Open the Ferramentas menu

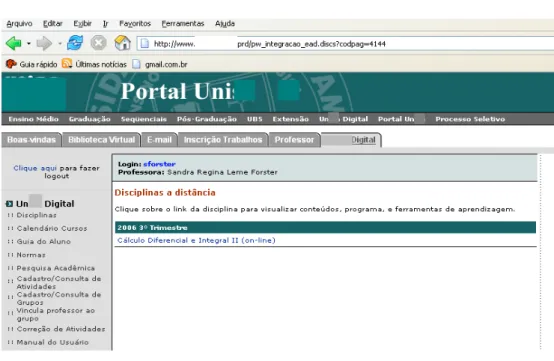[x=183, y=24]
